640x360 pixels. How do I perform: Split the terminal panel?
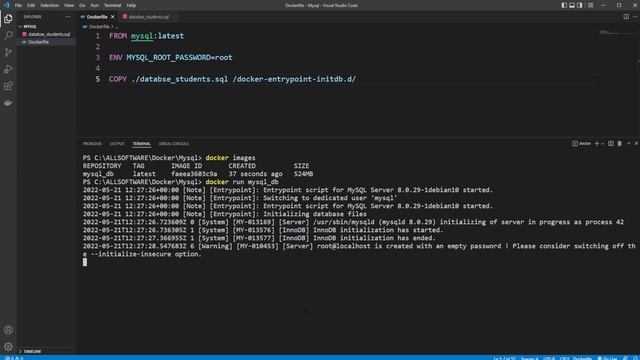(611, 144)
